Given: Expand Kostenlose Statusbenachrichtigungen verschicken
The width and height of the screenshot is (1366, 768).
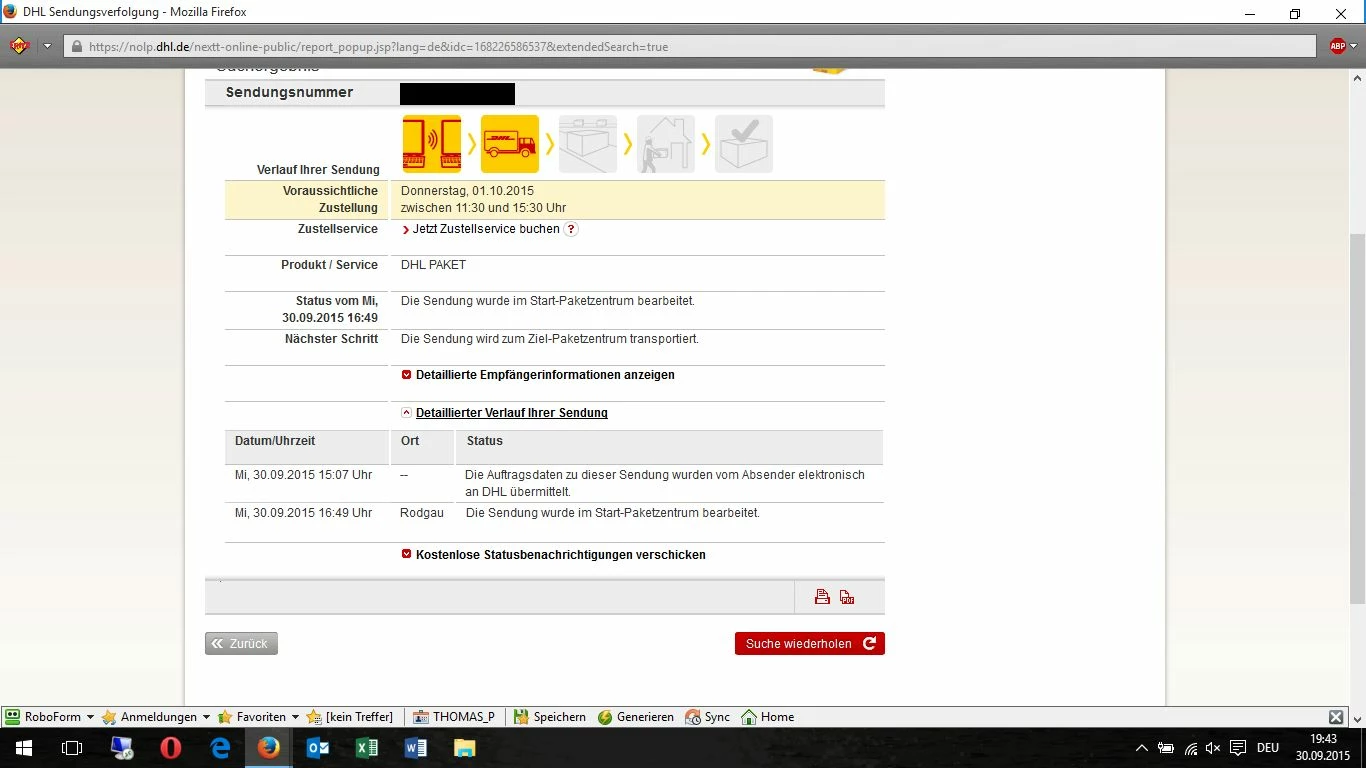Looking at the screenshot, I should [x=554, y=555].
